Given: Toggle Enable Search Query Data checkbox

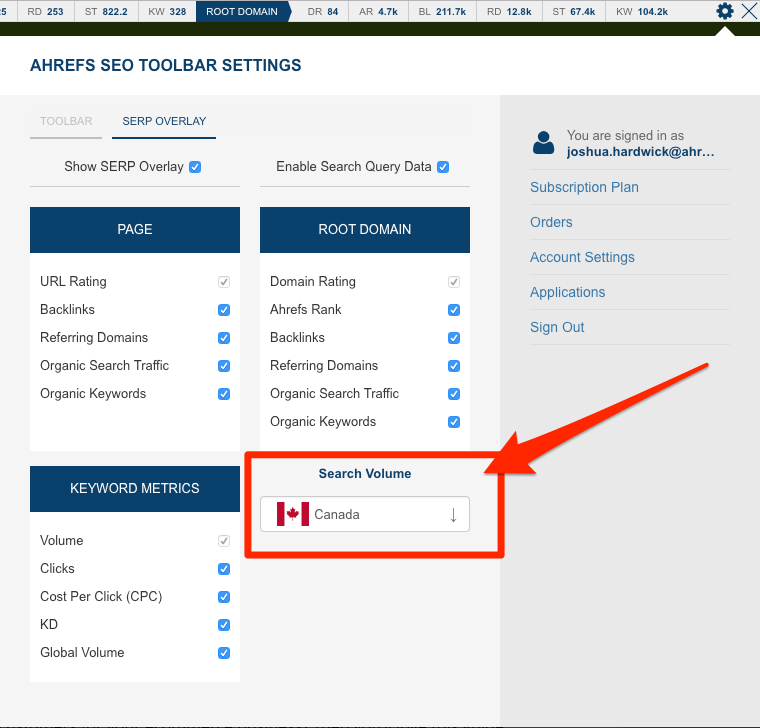Looking at the screenshot, I should (443, 167).
